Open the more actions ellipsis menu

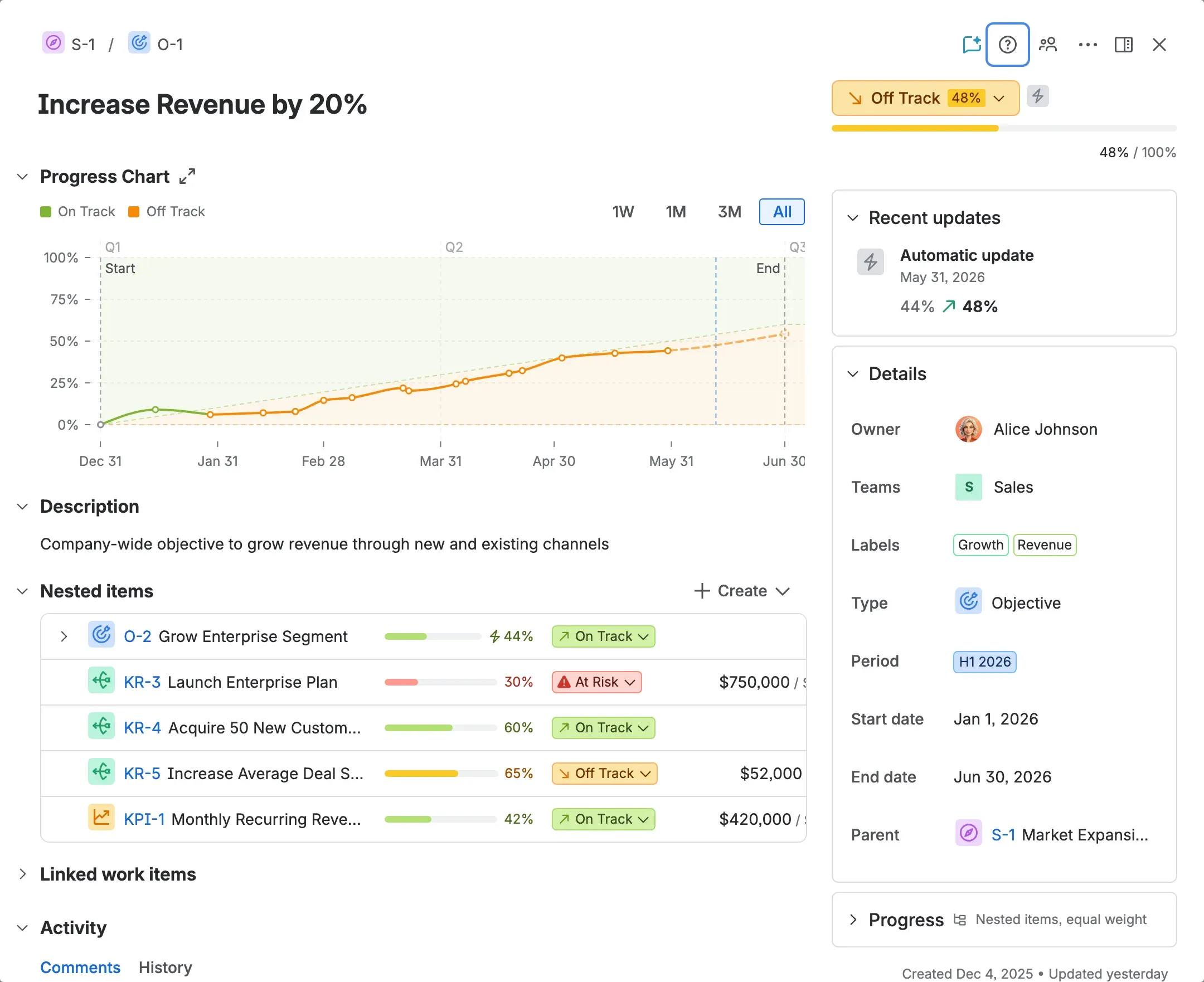[x=1088, y=44]
